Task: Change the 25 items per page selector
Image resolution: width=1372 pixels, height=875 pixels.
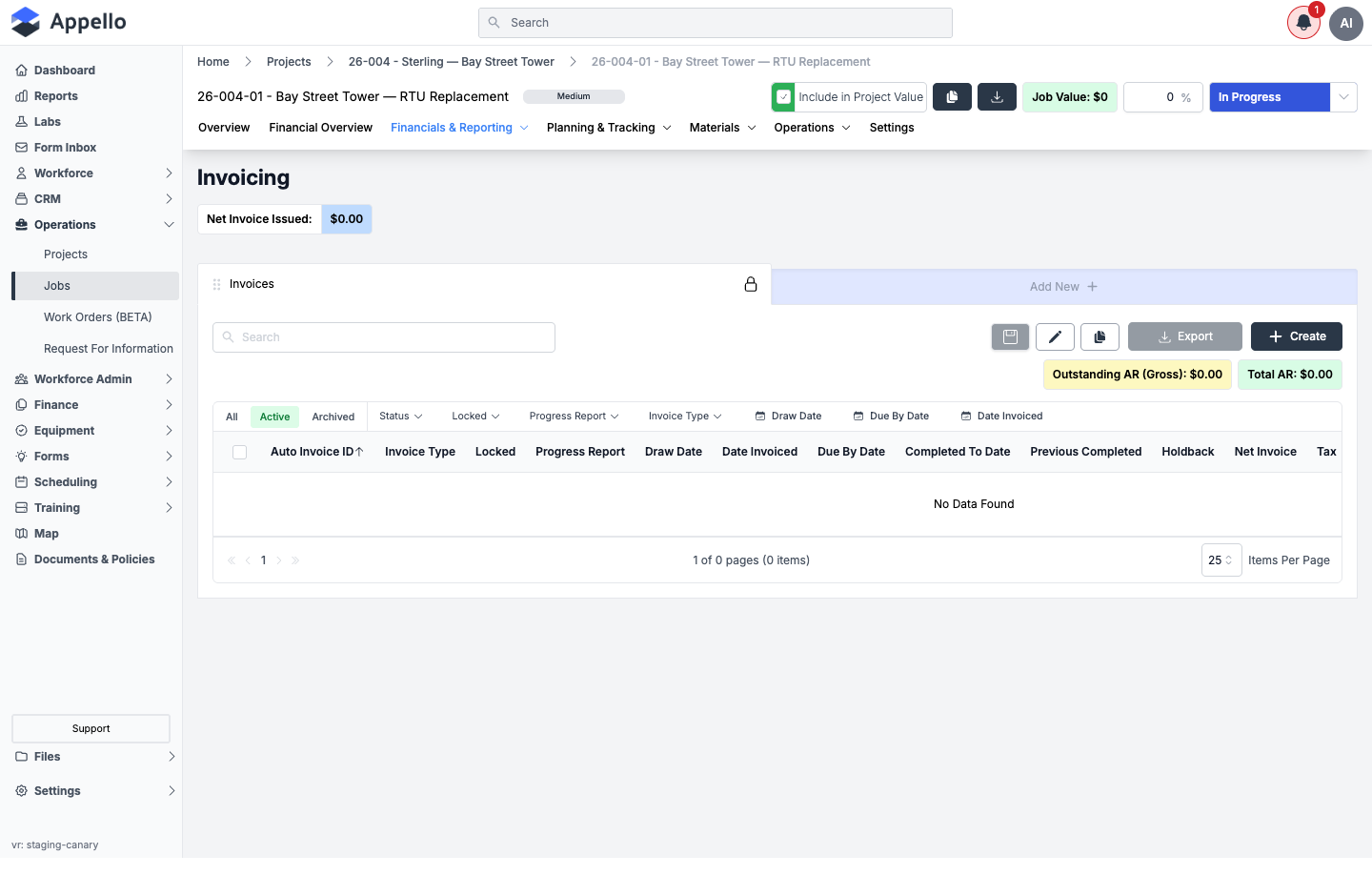Action: 1221,560
